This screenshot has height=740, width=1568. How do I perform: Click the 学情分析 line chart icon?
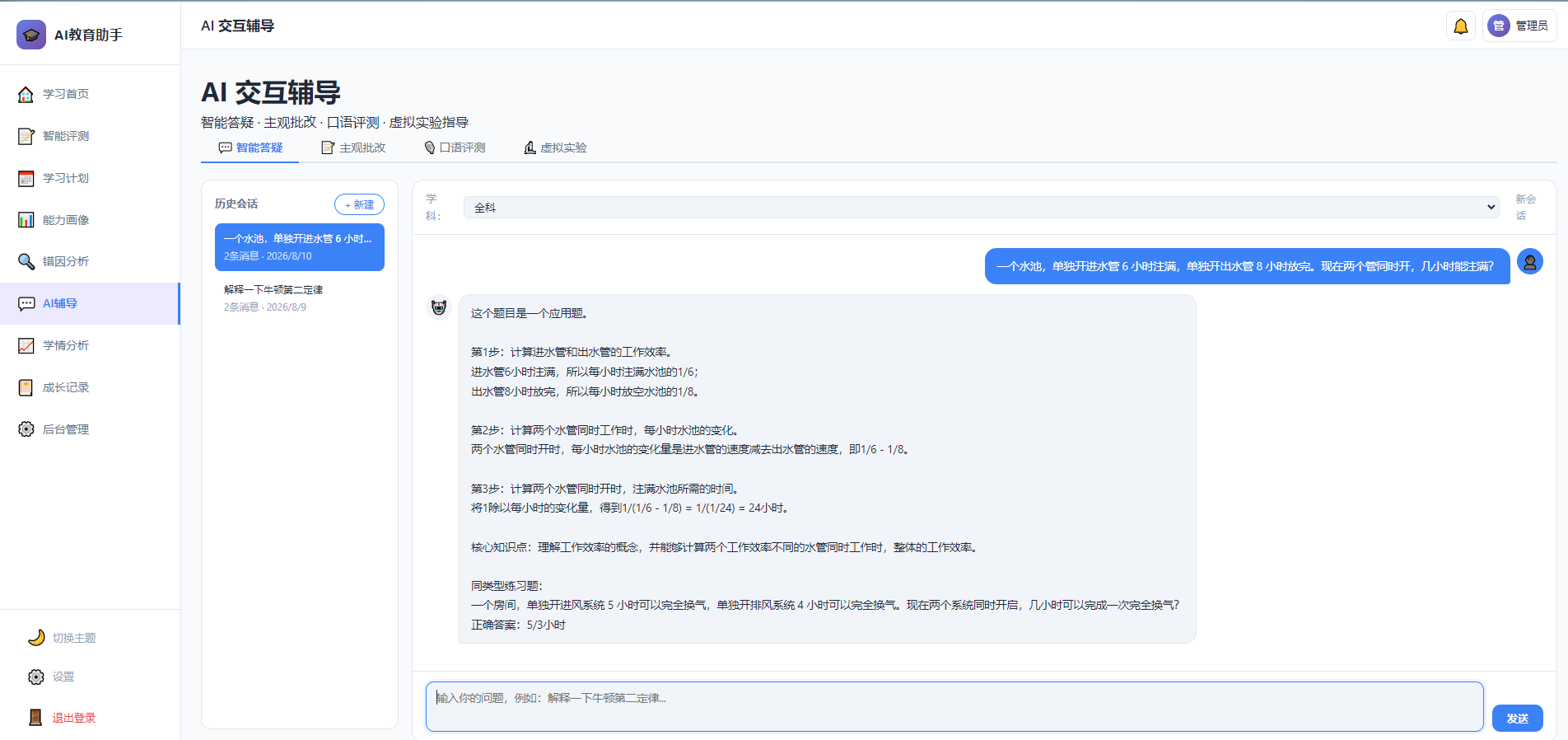click(x=26, y=345)
